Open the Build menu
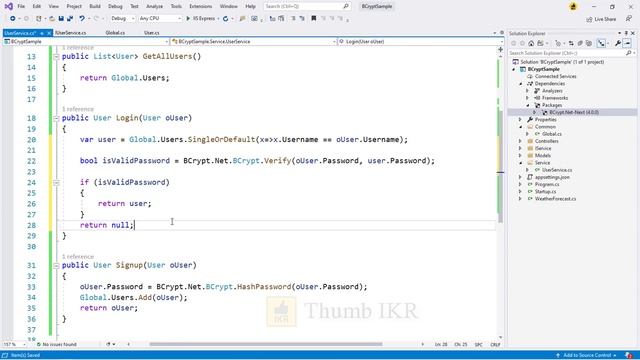 pyautogui.click(x=95, y=6)
